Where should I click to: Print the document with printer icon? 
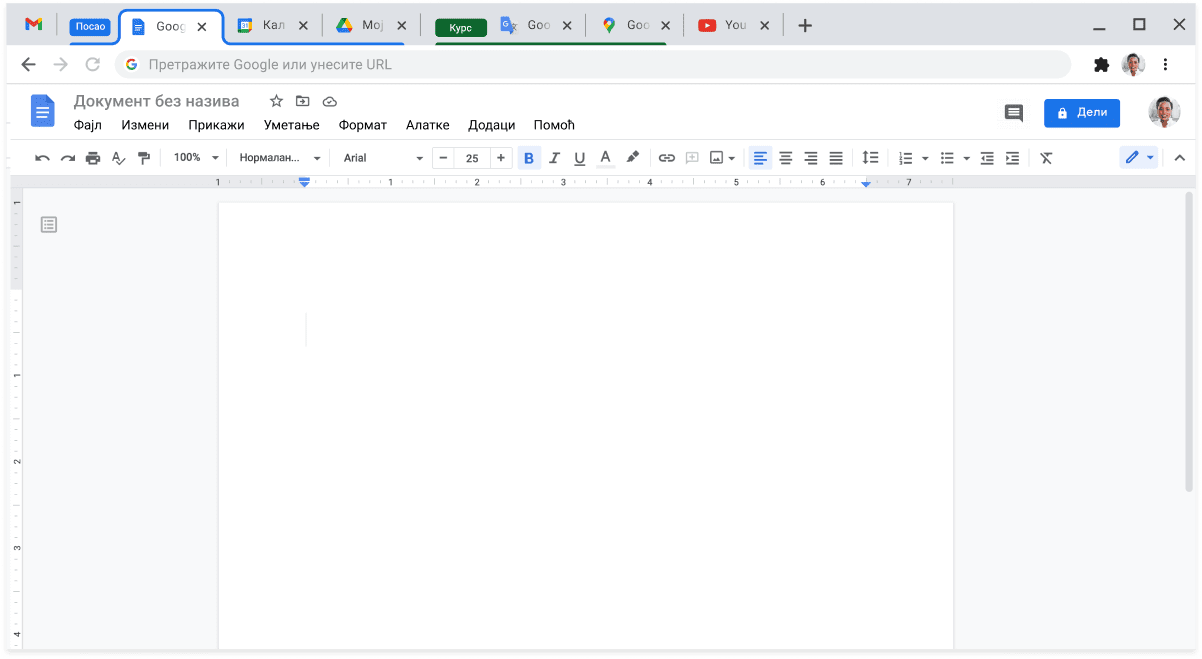[93, 158]
